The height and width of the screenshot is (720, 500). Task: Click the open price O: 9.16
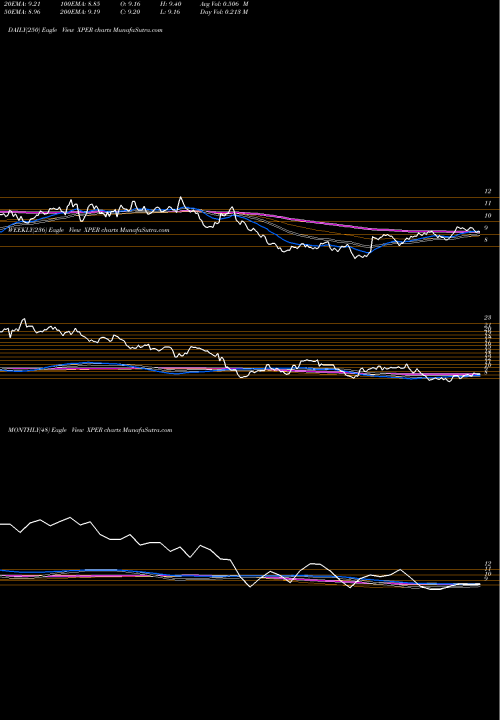point(131,4)
